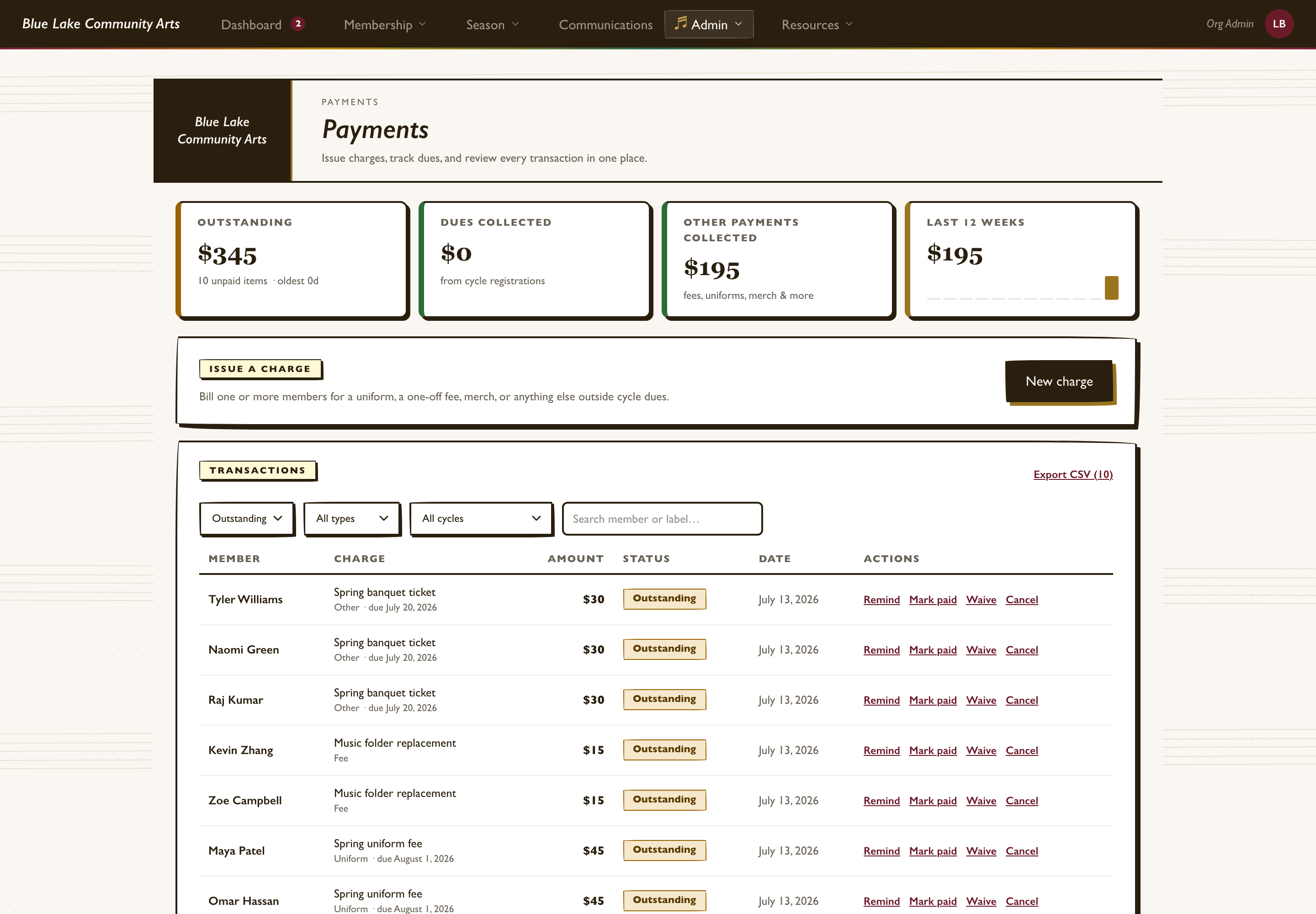Click the music note icon in Admin

(x=680, y=23)
